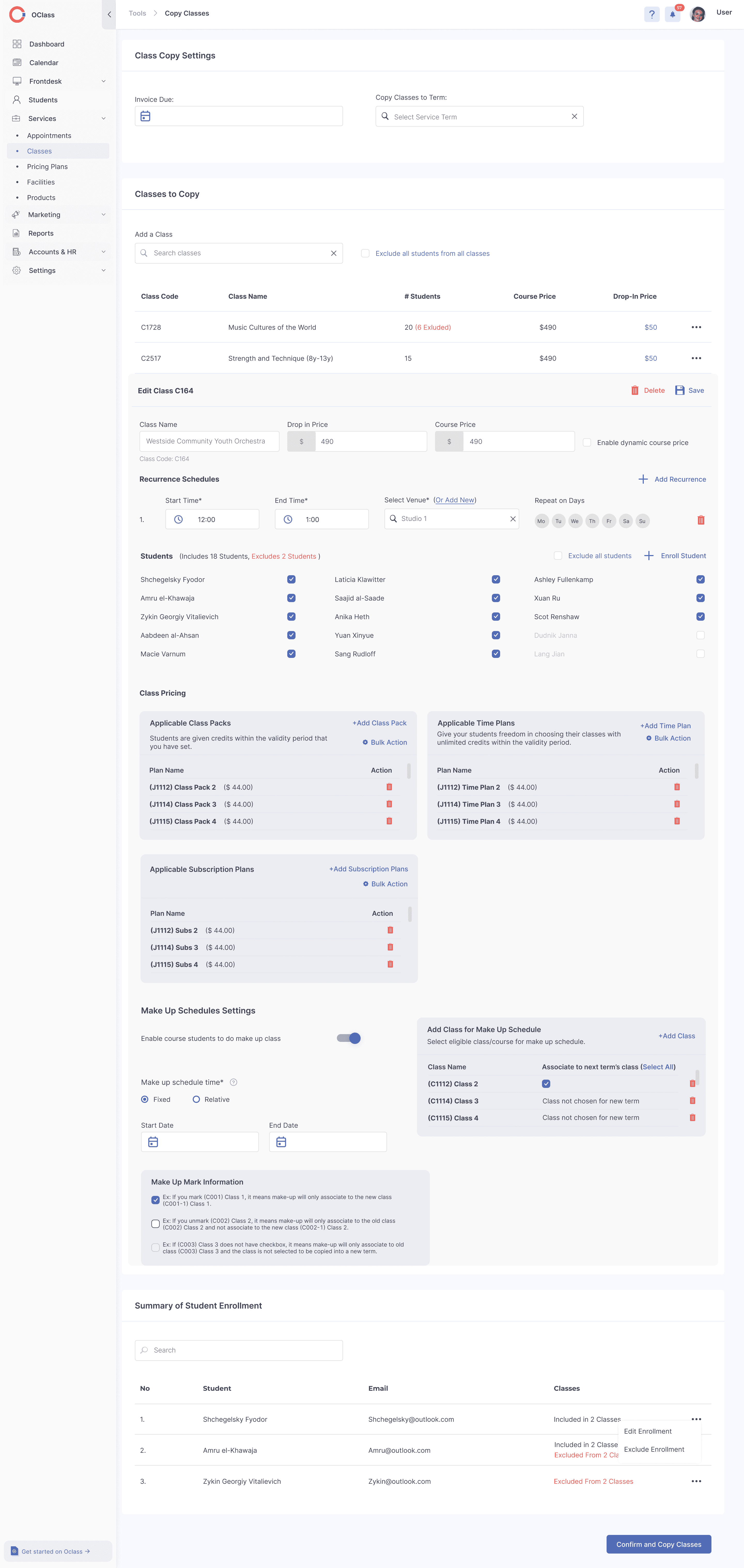The image size is (744, 1568).
Task: Click +Add Class Pack link
Action: click(379, 723)
